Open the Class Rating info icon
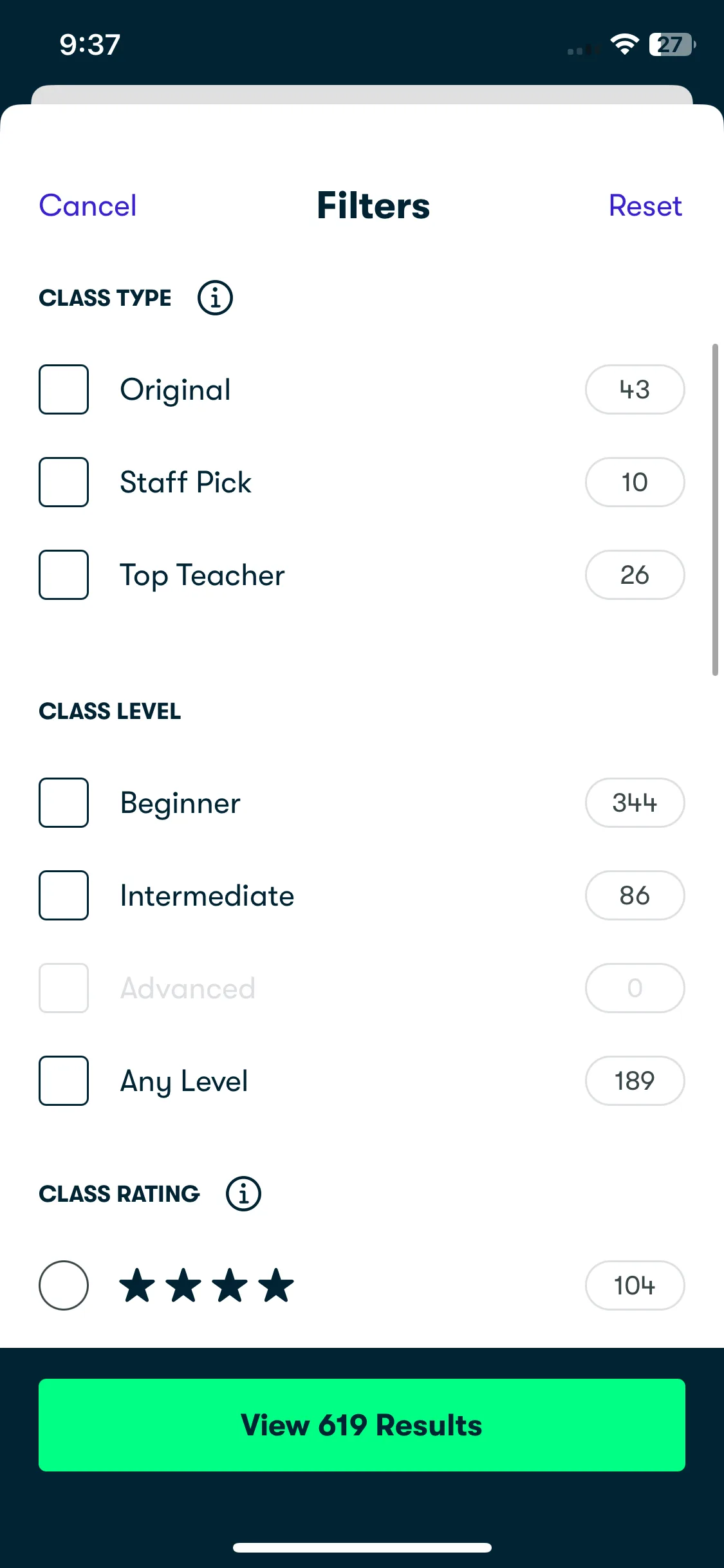The width and height of the screenshot is (724, 1568). click(243, 1194)
